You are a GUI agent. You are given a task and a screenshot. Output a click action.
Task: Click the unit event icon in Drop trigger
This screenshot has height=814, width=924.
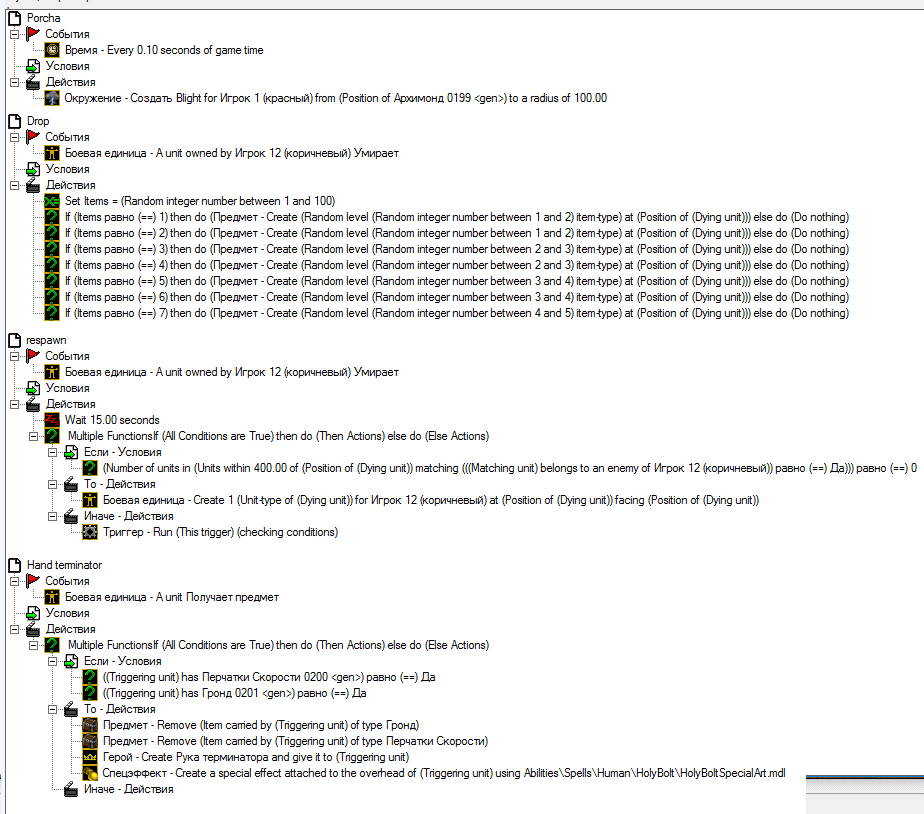(52, 153)
